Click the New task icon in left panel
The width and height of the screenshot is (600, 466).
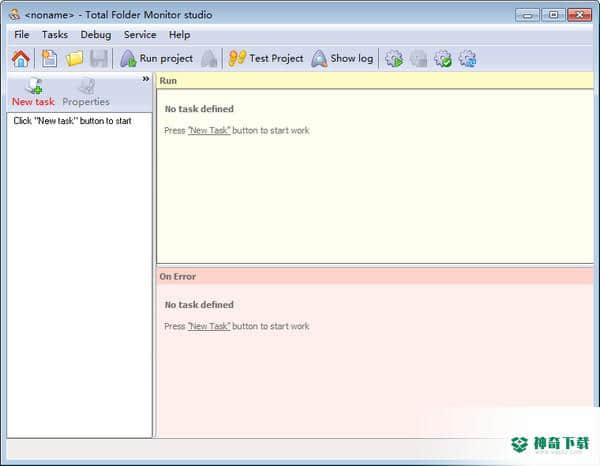tap(33, 92)
